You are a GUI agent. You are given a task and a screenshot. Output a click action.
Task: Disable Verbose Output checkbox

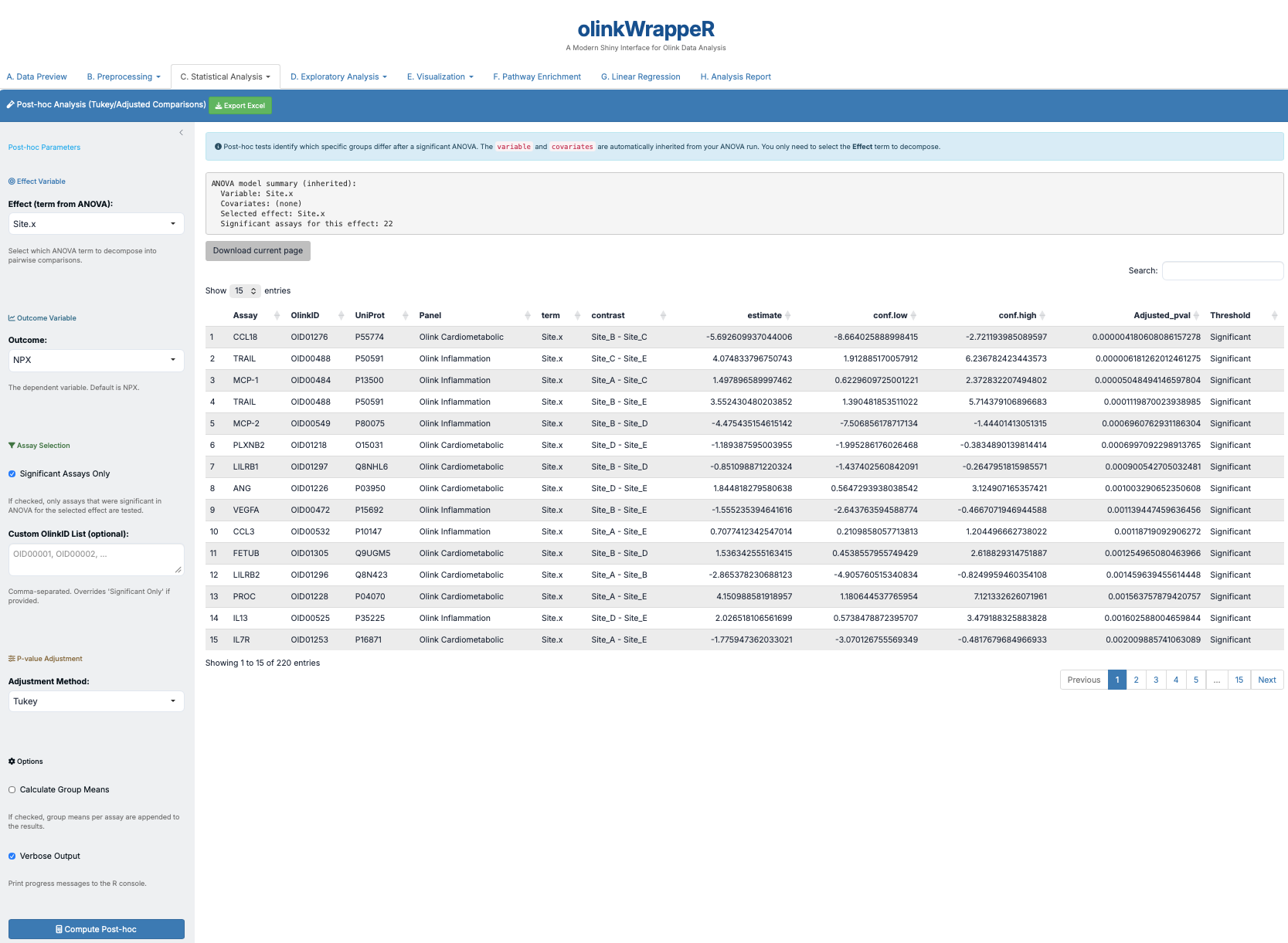[12, 857]
